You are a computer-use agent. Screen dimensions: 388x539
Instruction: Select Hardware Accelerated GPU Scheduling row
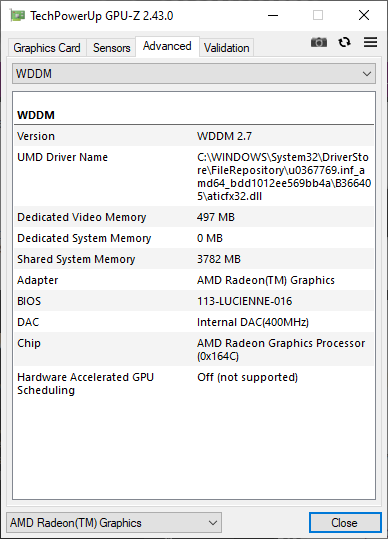pyautogui.click(x=194, y=383)
